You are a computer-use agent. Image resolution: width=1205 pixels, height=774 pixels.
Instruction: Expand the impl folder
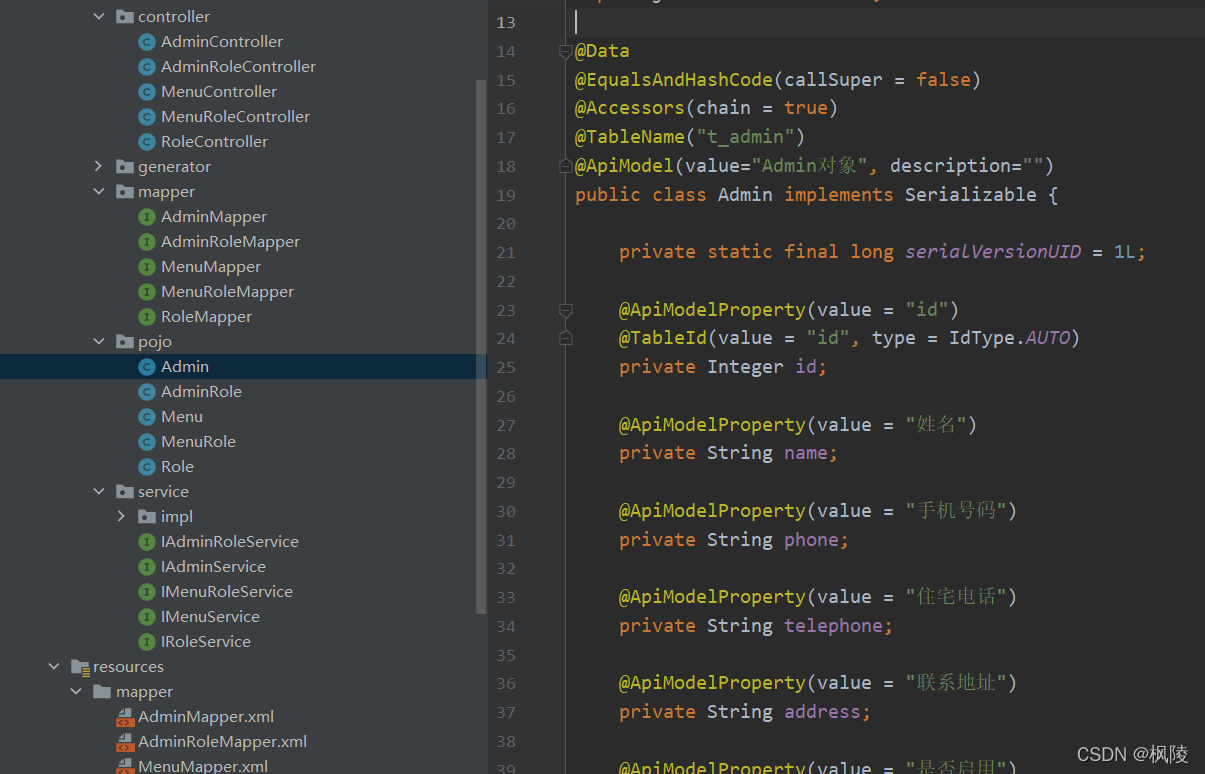(x=121, y=516)
